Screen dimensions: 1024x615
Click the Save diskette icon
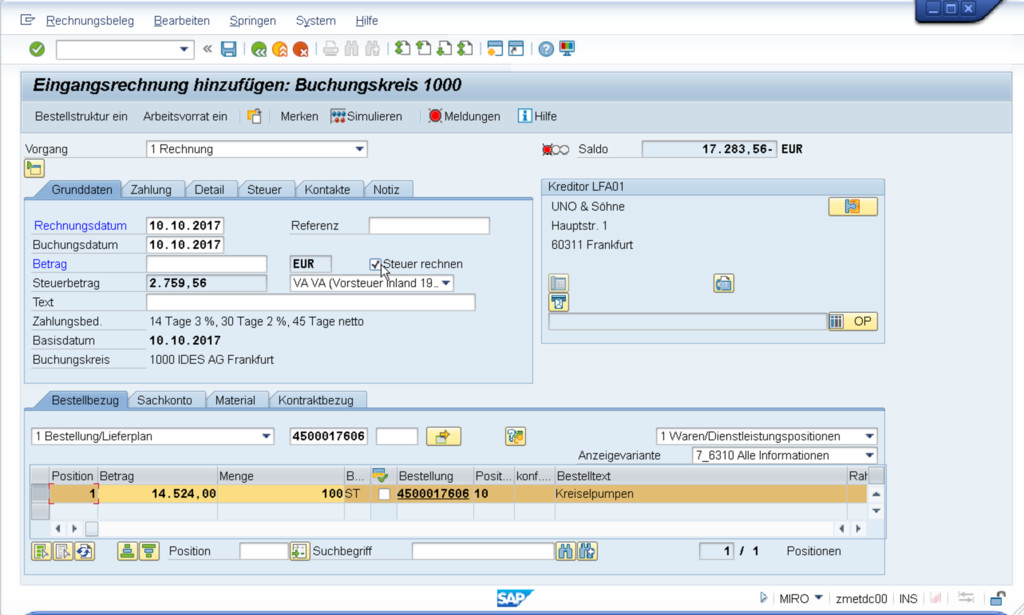[x=229, y=49]
